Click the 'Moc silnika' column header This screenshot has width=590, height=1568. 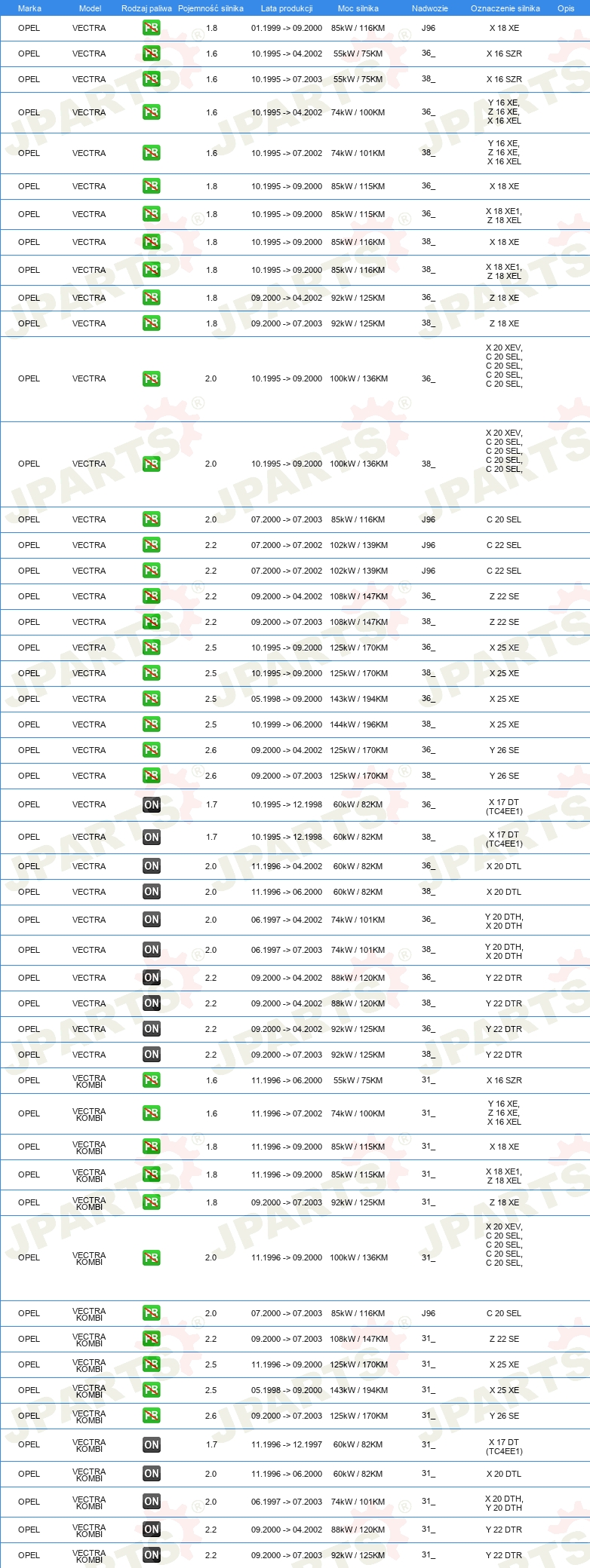pyautogui.click(x=358, y=8)
